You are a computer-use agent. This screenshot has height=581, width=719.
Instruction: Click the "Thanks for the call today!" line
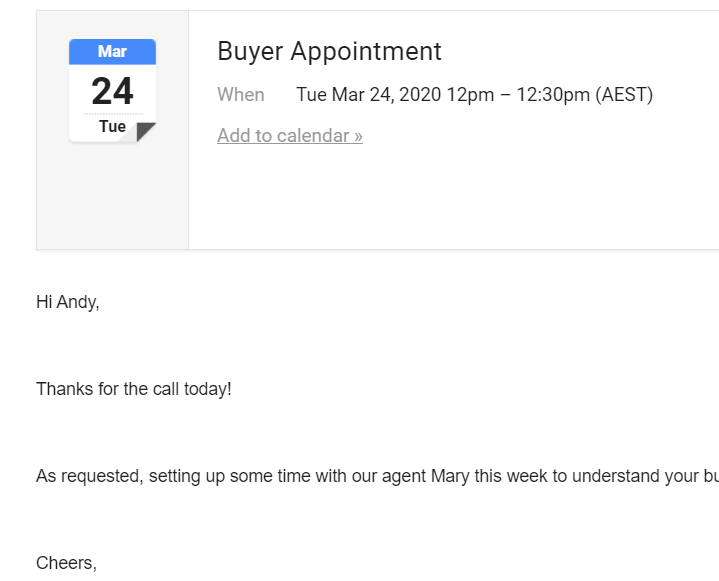click(x=134, y=389)
